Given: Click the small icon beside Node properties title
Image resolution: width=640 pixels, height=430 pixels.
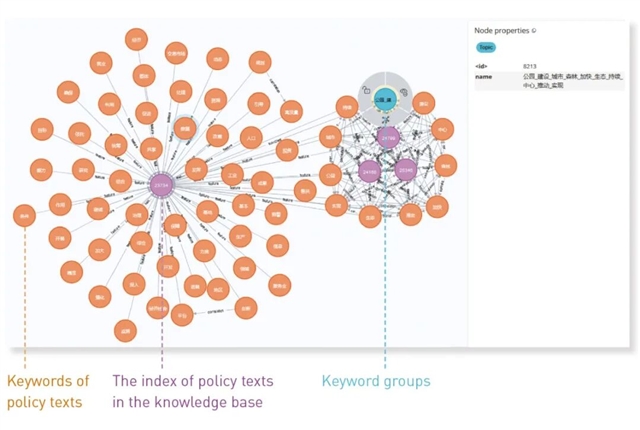Looking at the screenshot, I should [534, 31].
